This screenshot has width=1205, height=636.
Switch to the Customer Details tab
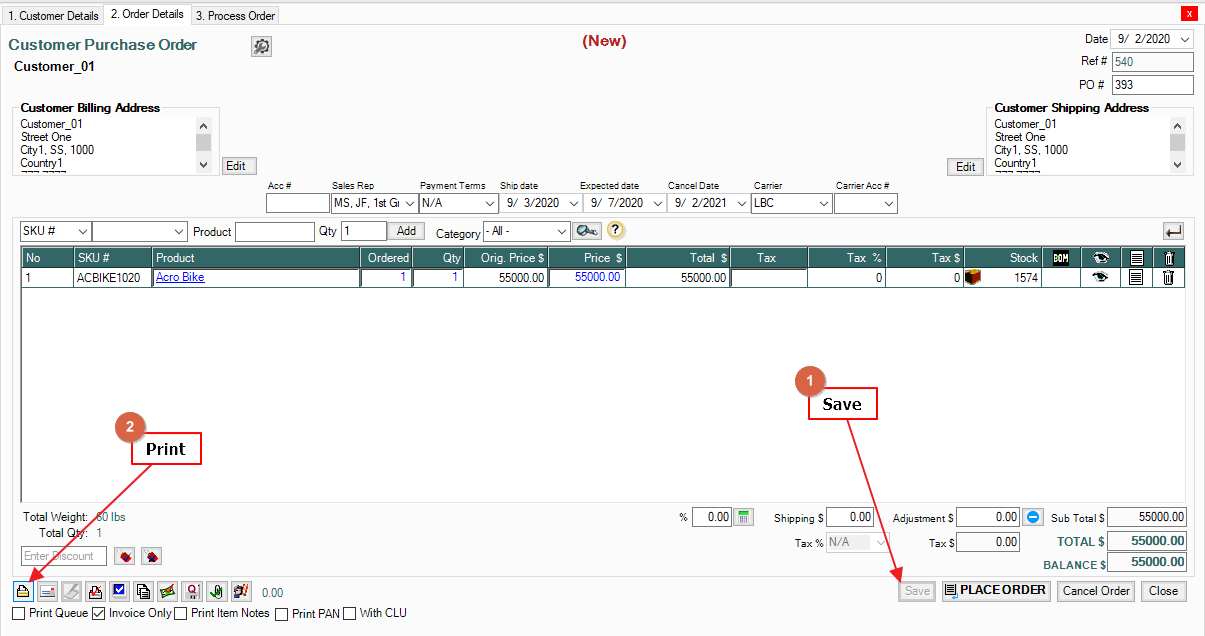53,15
